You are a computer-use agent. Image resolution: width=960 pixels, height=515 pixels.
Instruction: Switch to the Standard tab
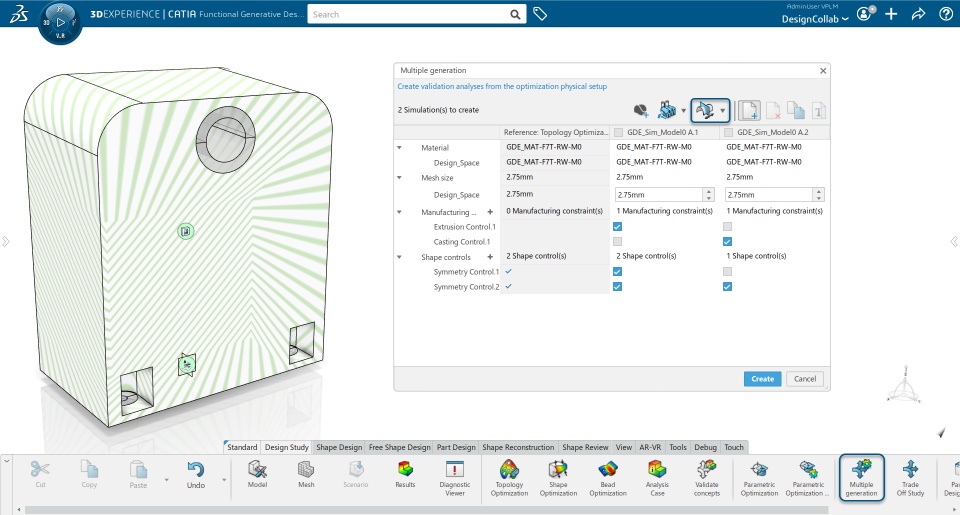[x=242, y=447]
